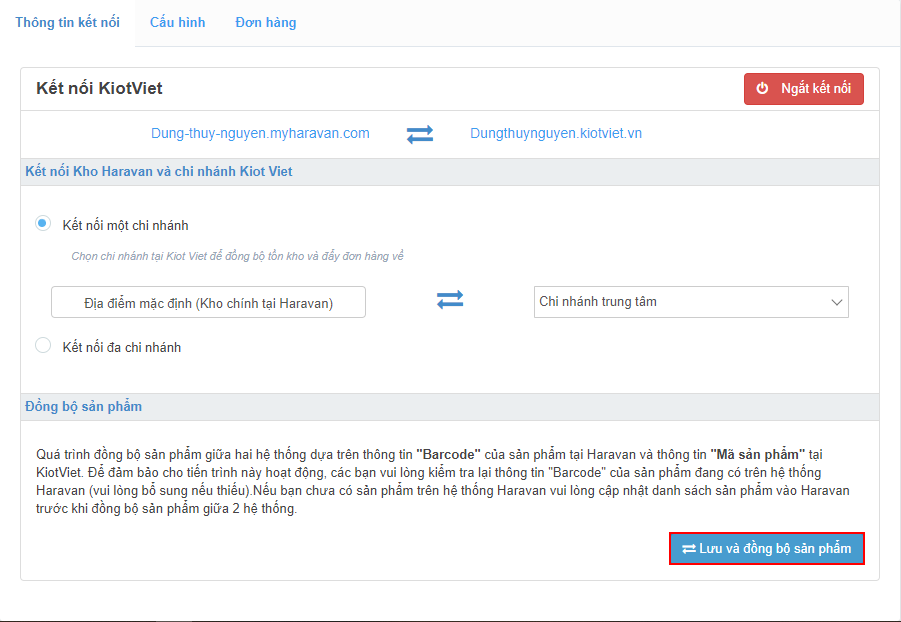This screenshot has width=901, height=622.
Task: Open the Chi nhánh trung tâm dropdown
Action: [691, 302]
